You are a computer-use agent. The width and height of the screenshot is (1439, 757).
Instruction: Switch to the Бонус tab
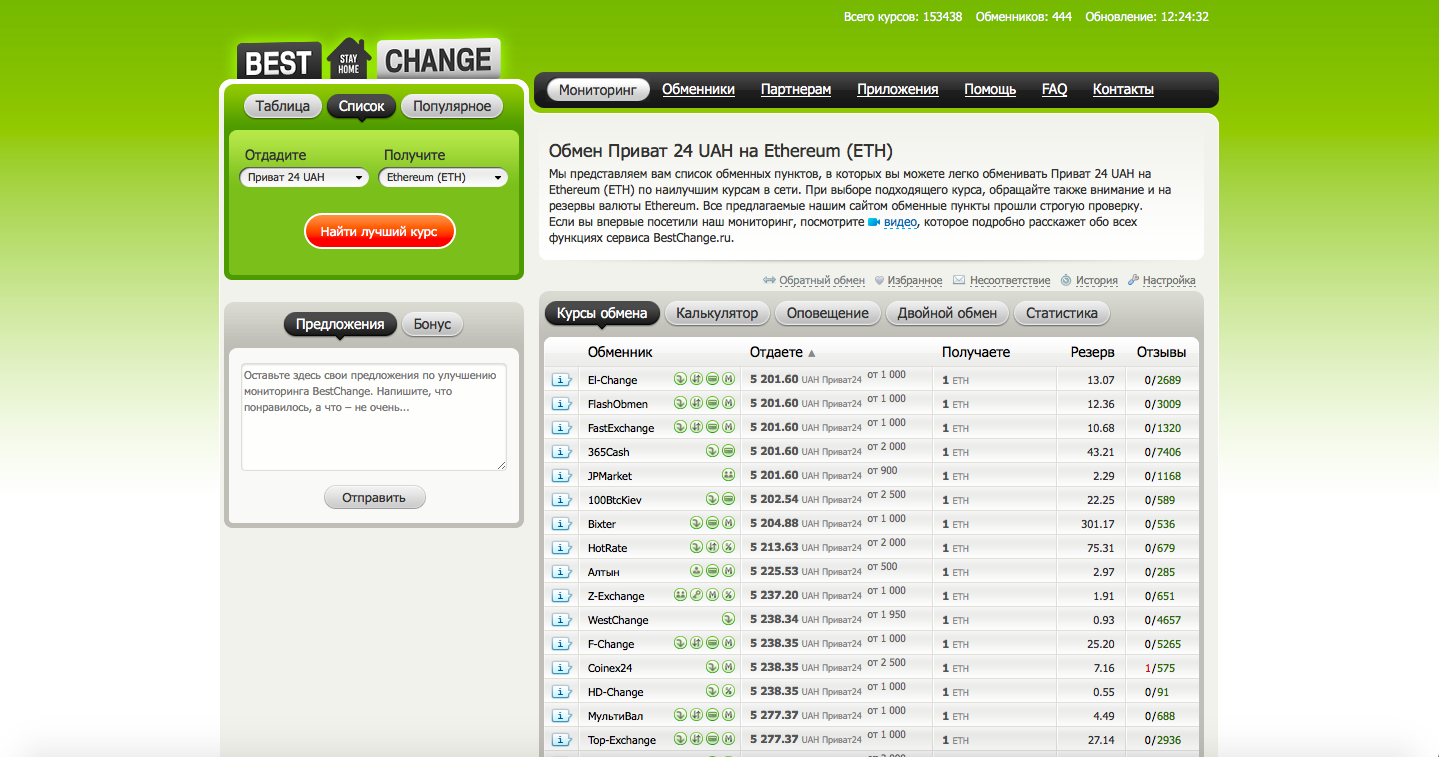[x=432, y=324]
